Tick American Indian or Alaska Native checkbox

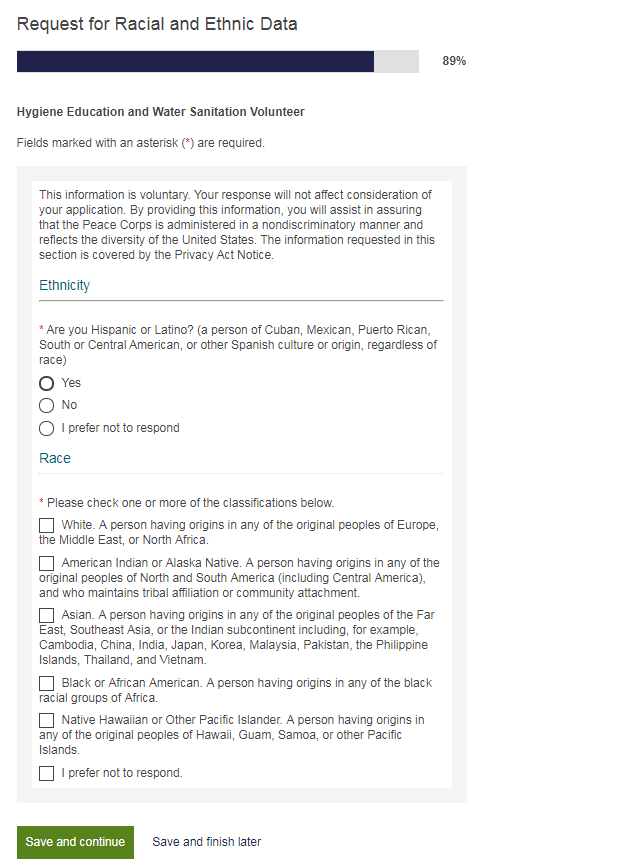pos(47,563)
